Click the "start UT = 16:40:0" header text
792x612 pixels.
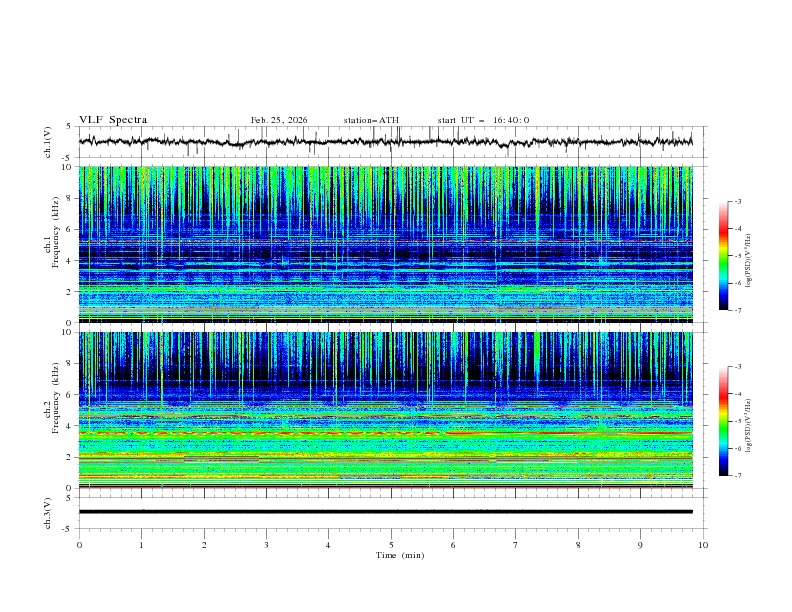(483, 120)
